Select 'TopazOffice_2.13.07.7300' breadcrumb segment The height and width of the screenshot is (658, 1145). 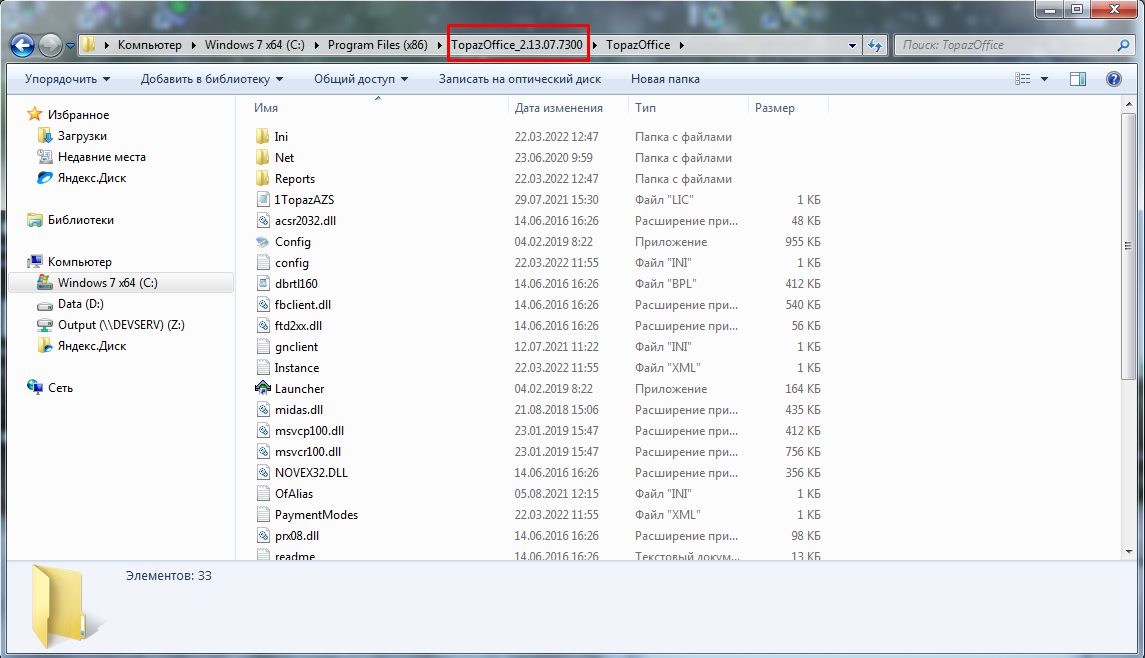click(517, 45)
